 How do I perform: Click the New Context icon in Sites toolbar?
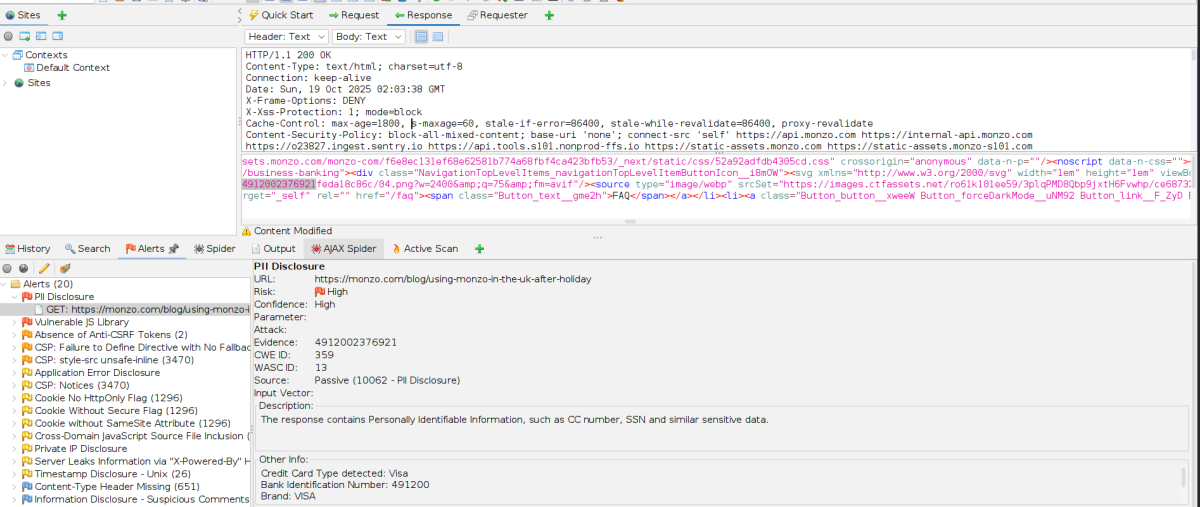click(x=24, y=36)
